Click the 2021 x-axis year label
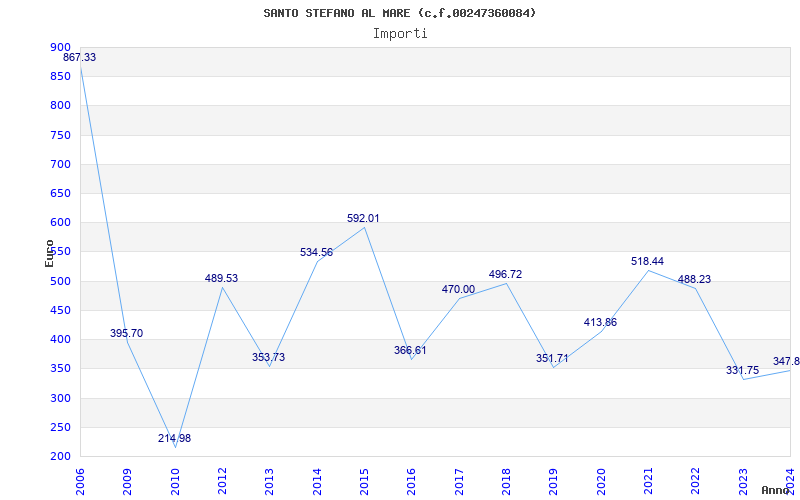 coord(648,482)
